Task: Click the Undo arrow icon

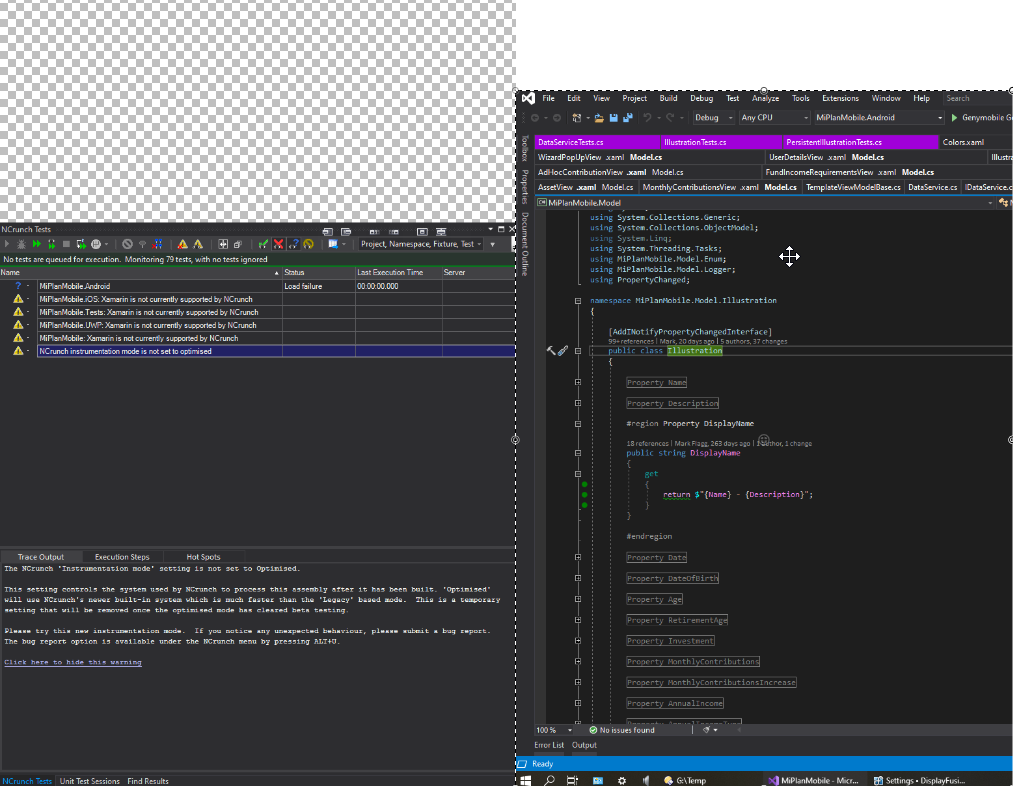Action: 648,118
